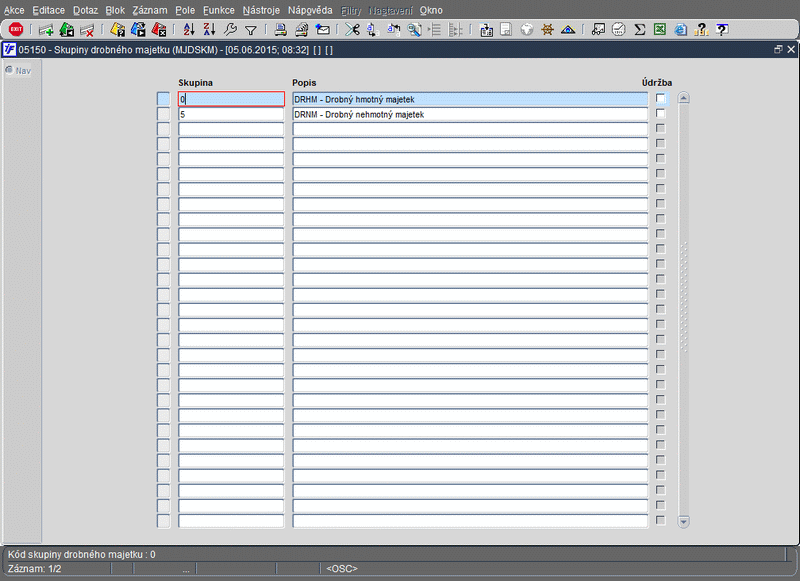The width and height of the screenshot is (800, 581).
Task: Check the Údržba checkbox in third row
Action: click(x=661, y=128)
